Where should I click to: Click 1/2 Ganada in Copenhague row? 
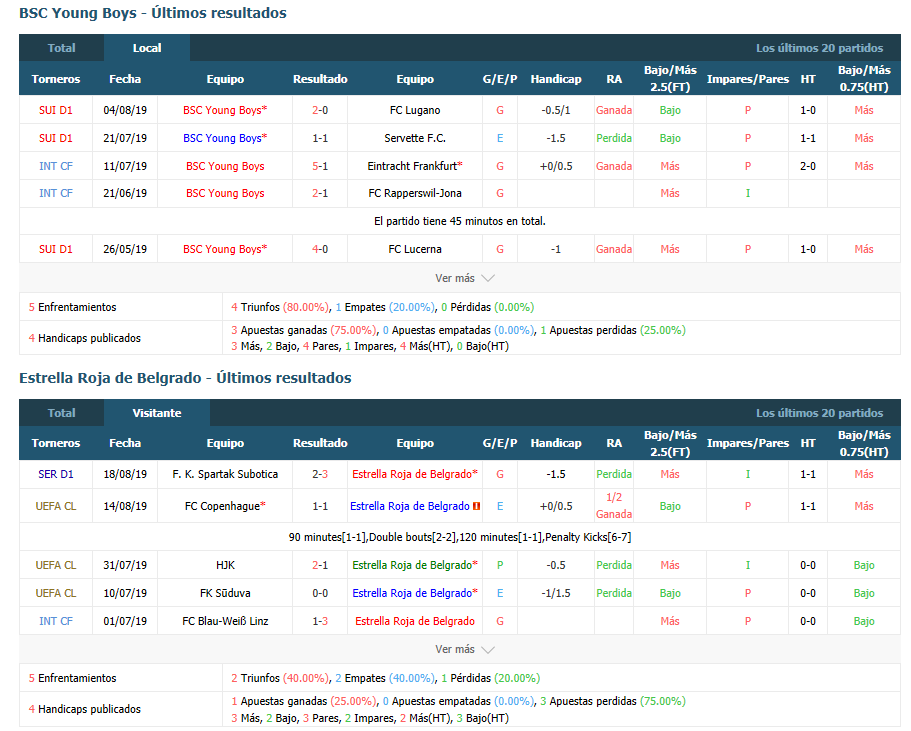tap(614, 506)
